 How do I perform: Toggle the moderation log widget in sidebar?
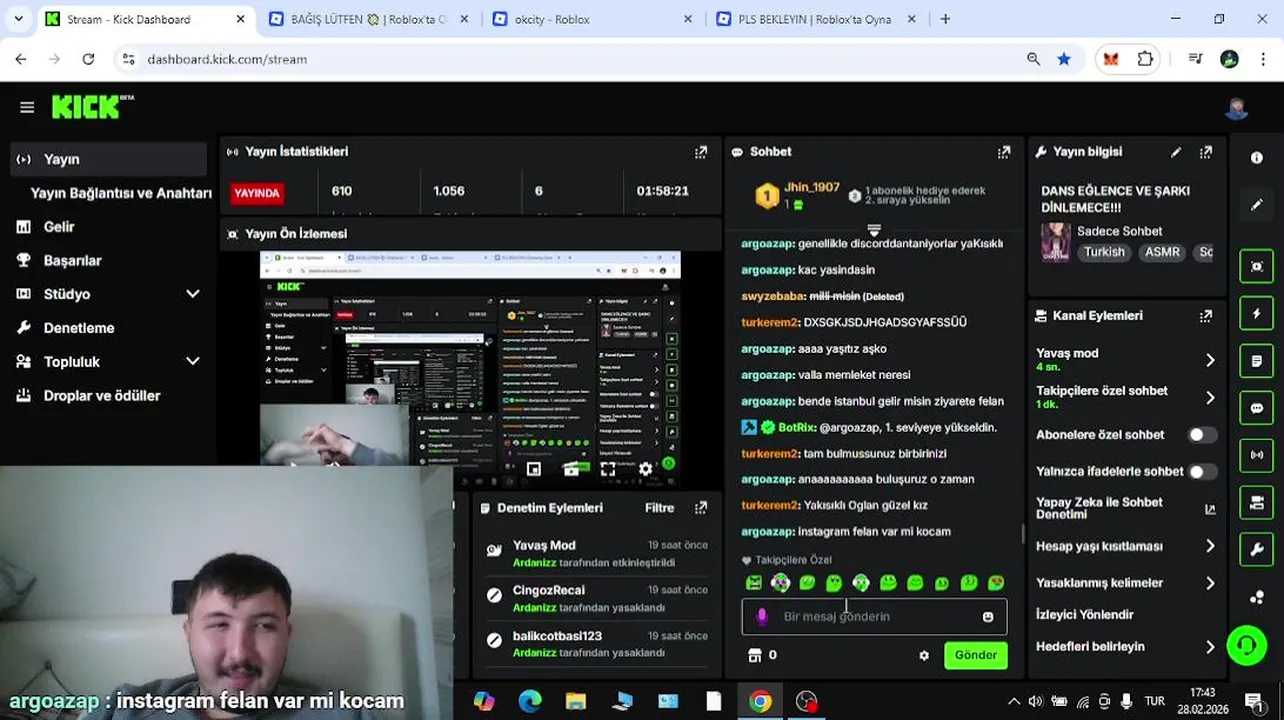point(1257,502)
